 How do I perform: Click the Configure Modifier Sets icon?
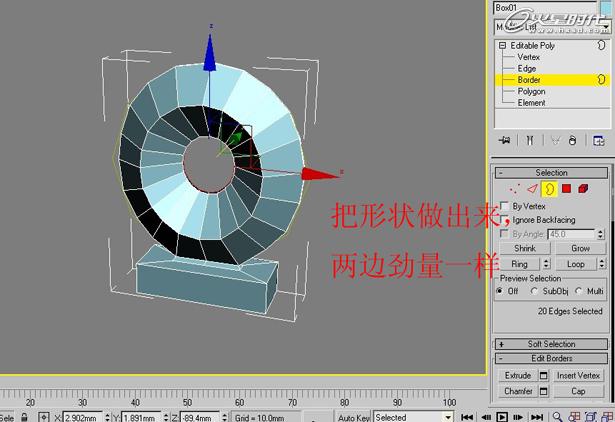click(x=599, y=140)
